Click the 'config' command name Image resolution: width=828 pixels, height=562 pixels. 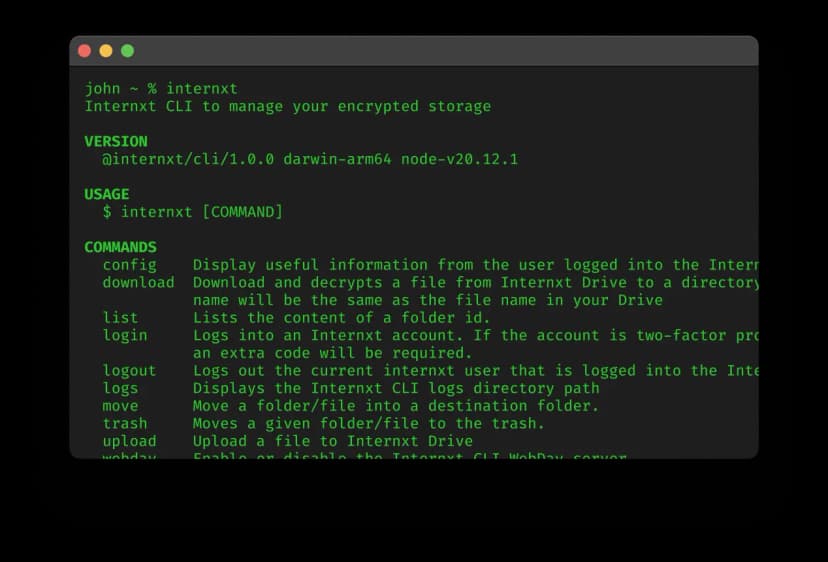click(x=129, y=265)
